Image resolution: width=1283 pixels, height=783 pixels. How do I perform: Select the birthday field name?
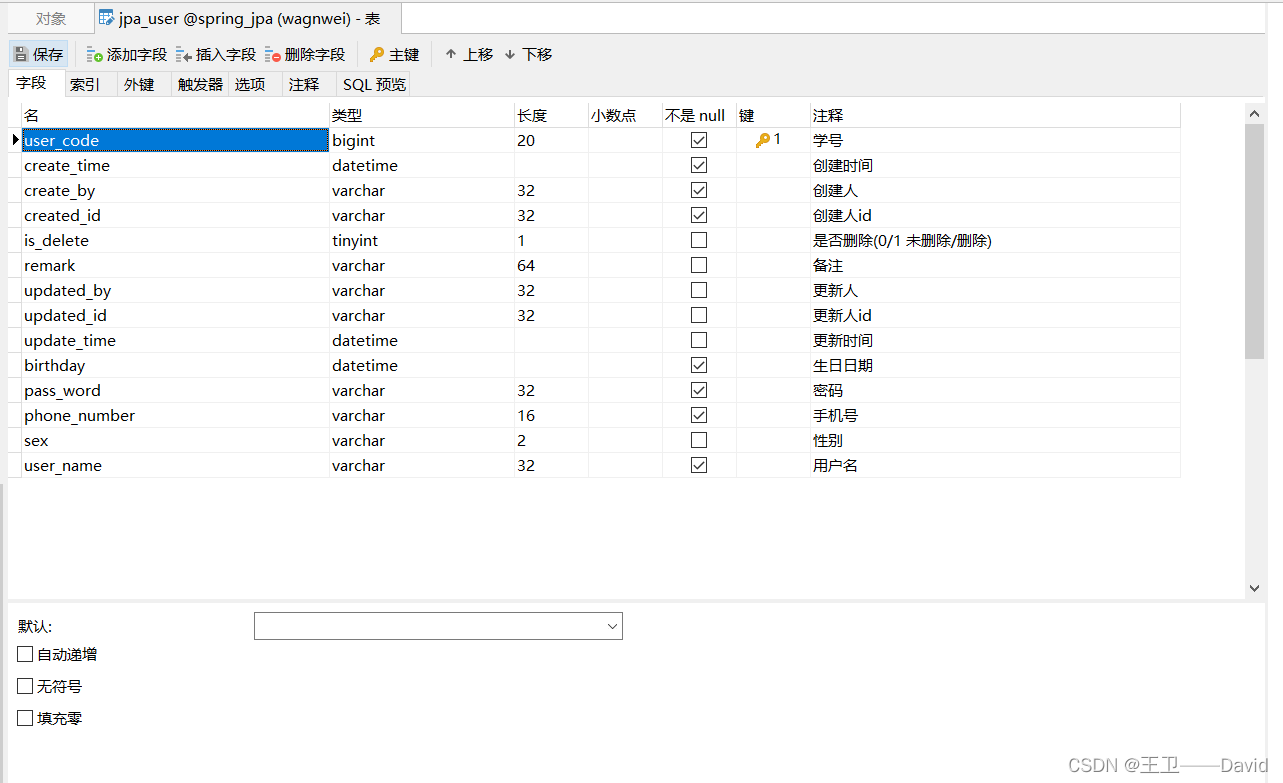(x=175, y=365)
